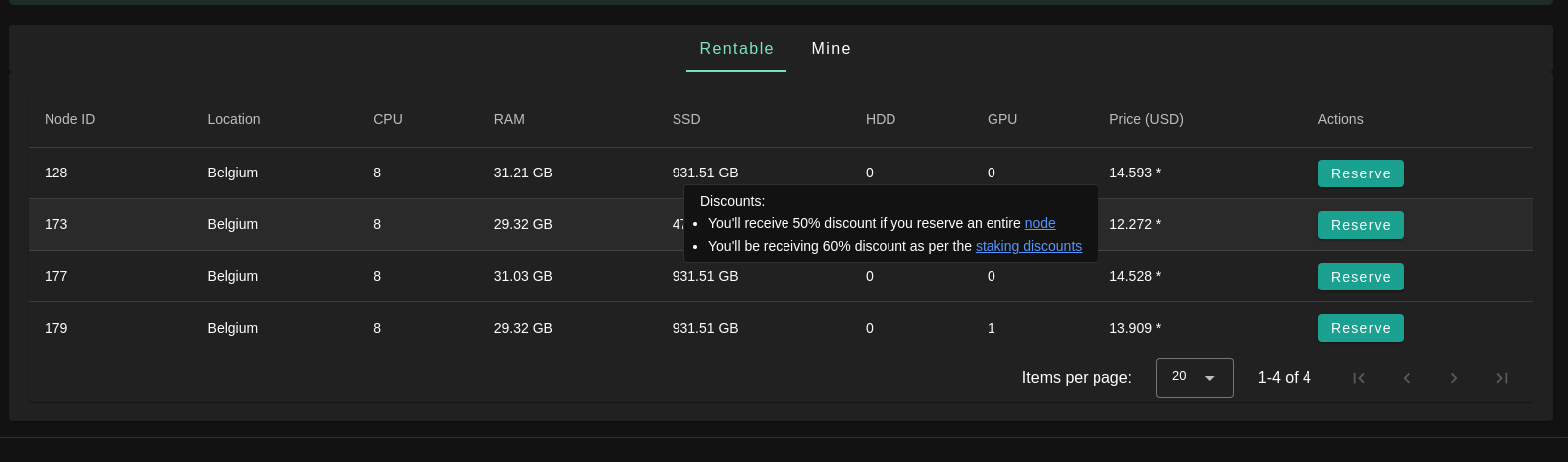
Task: Click the RAM column header
Action: (509, 119)
